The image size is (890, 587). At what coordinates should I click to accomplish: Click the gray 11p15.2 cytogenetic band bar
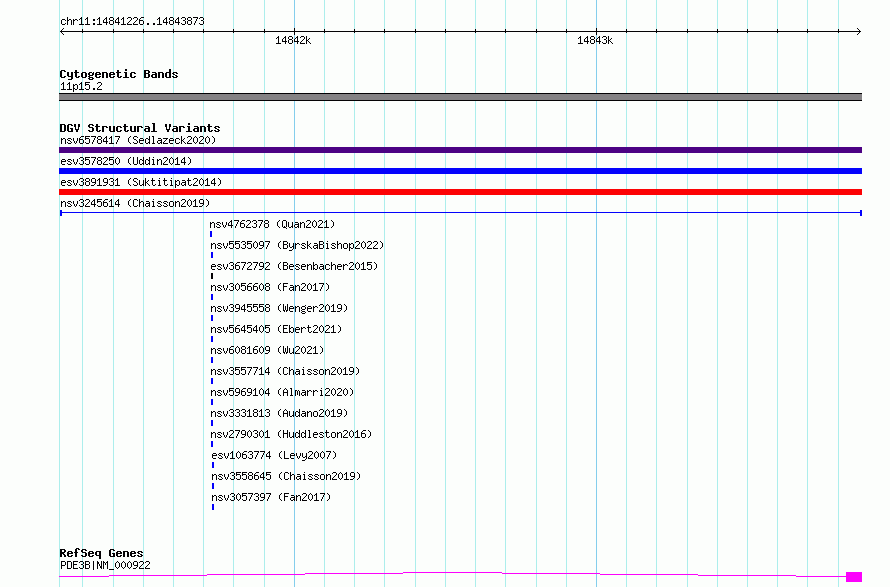[x=460, y=97]
